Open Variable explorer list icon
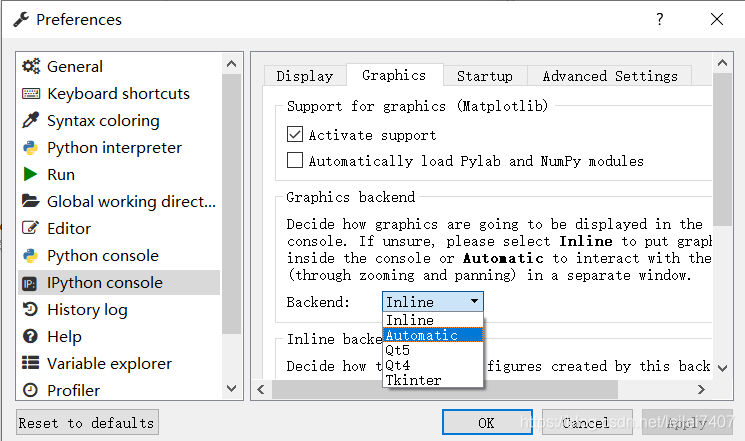 point(31,363)
